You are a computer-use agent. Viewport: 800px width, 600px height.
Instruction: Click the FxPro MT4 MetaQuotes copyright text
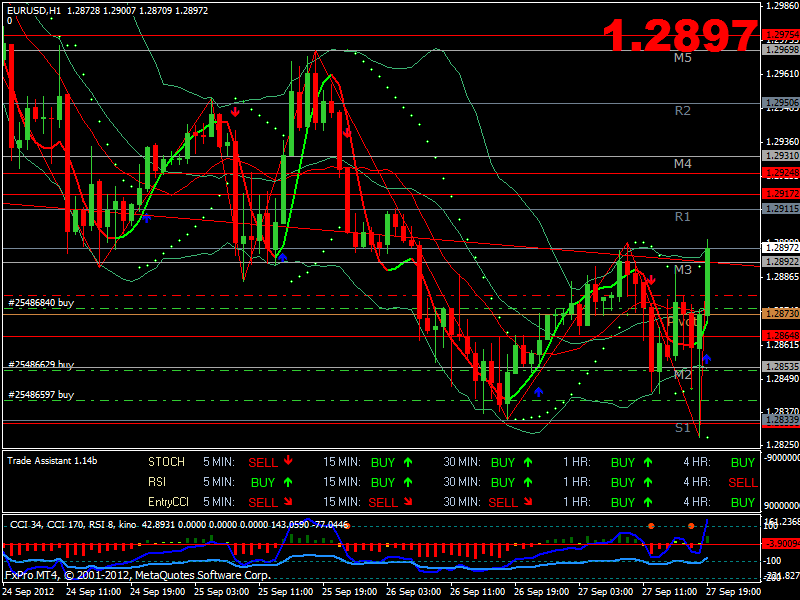(x=137, y=575)
